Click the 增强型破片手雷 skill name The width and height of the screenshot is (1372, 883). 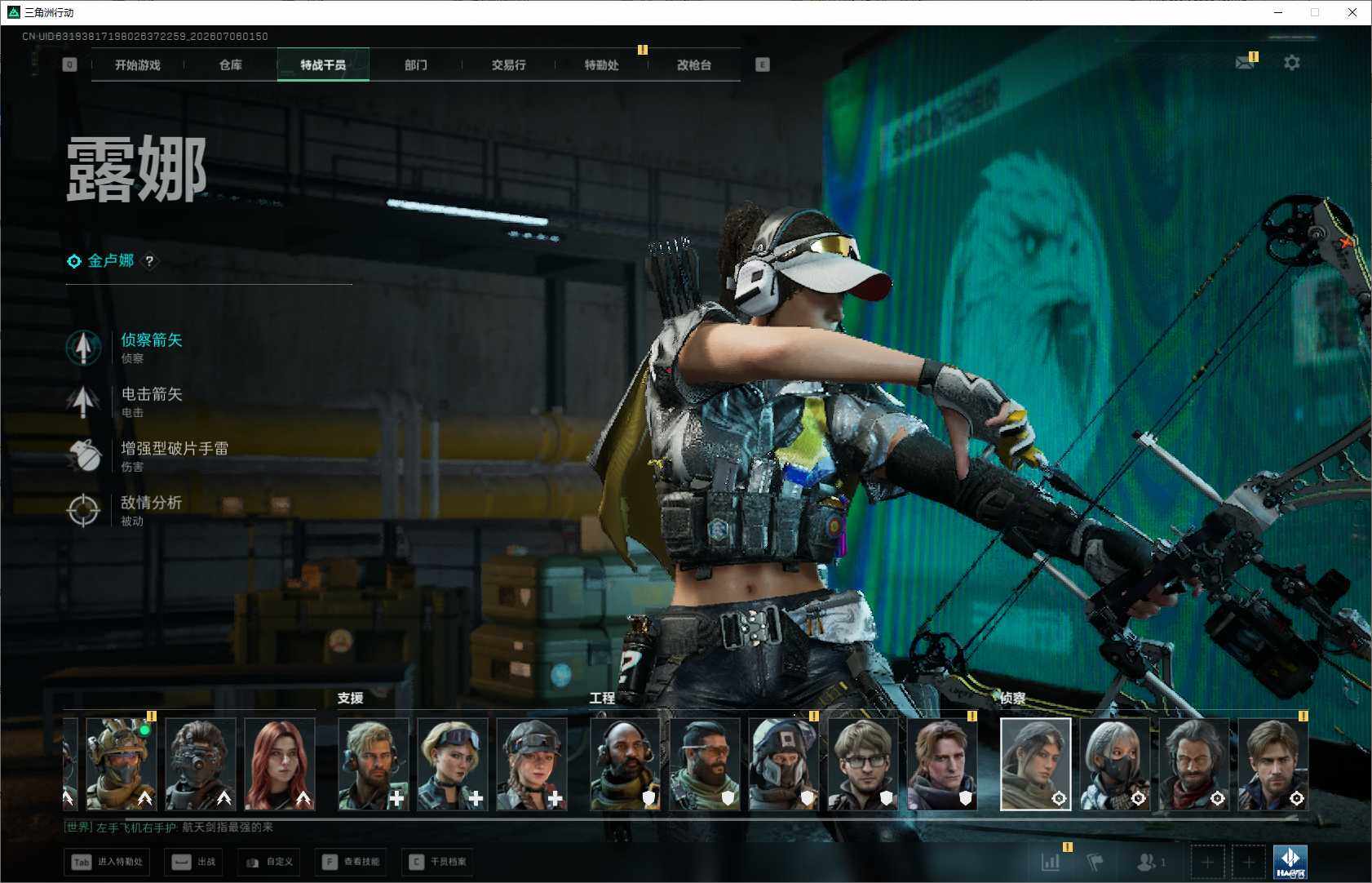pyautogui.click(x=175, y=448)
